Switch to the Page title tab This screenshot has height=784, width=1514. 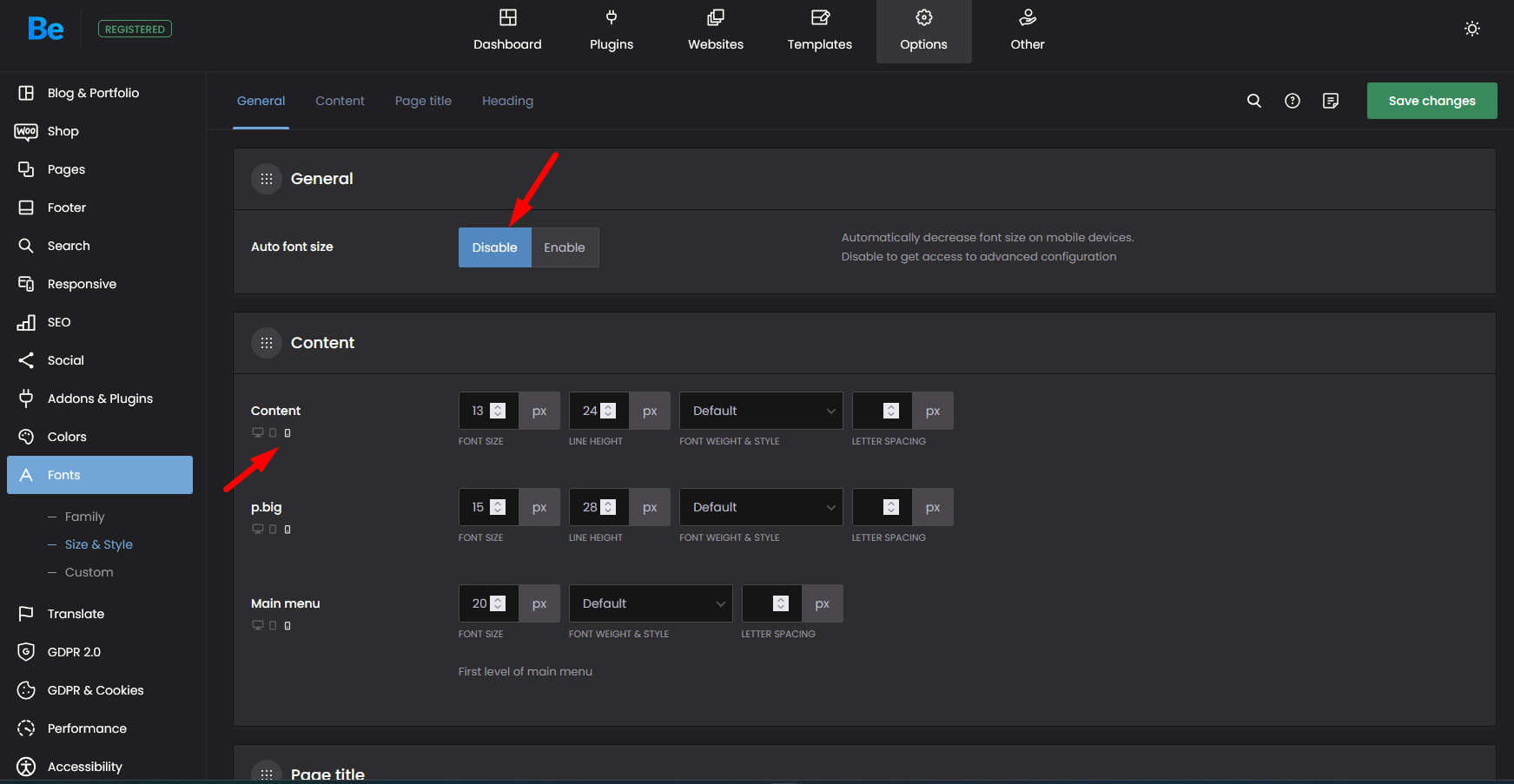pos(423,101)
